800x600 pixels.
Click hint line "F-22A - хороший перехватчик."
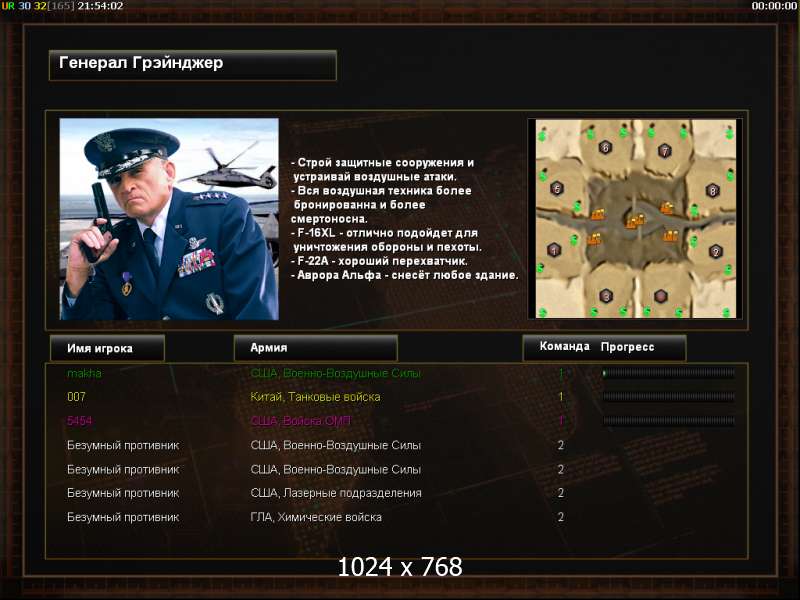(x=379, y=261)
